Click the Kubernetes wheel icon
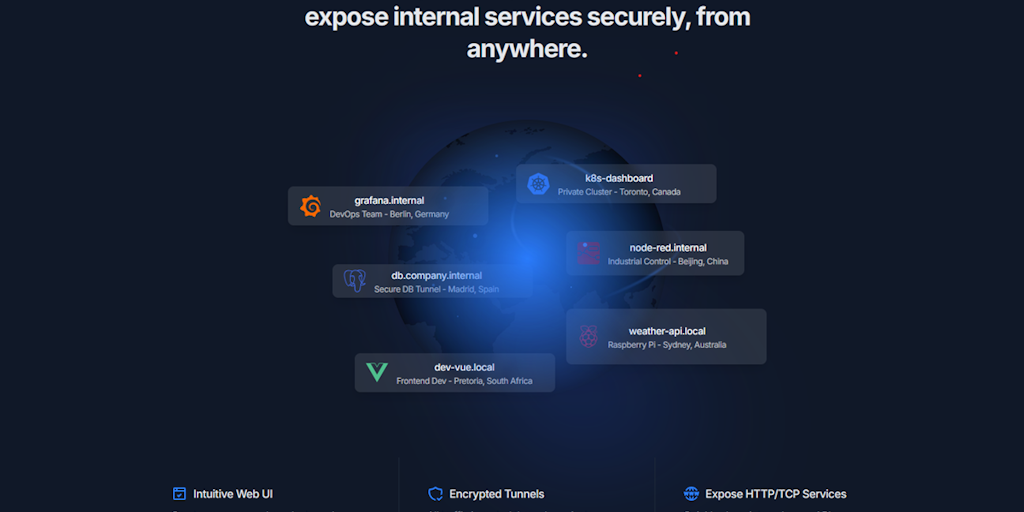1024x512 pixels. pos(538,184)
